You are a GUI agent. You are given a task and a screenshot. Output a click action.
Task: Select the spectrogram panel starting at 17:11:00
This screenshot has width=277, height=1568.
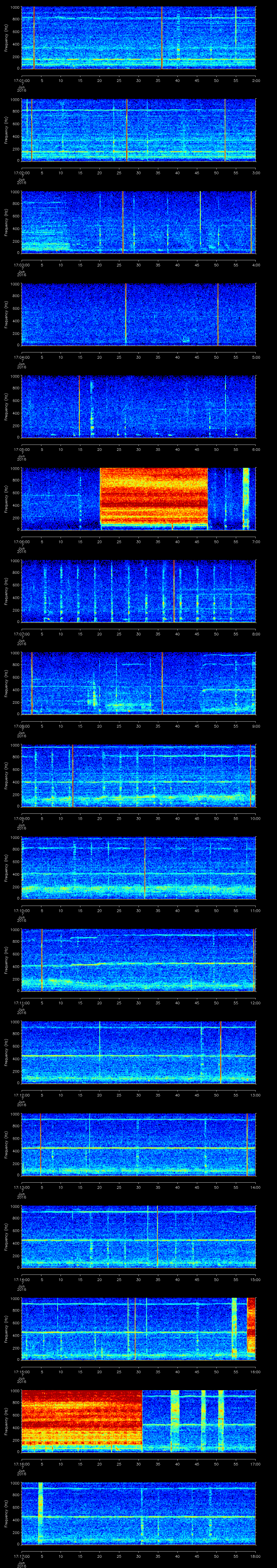(x=138, y=960)
